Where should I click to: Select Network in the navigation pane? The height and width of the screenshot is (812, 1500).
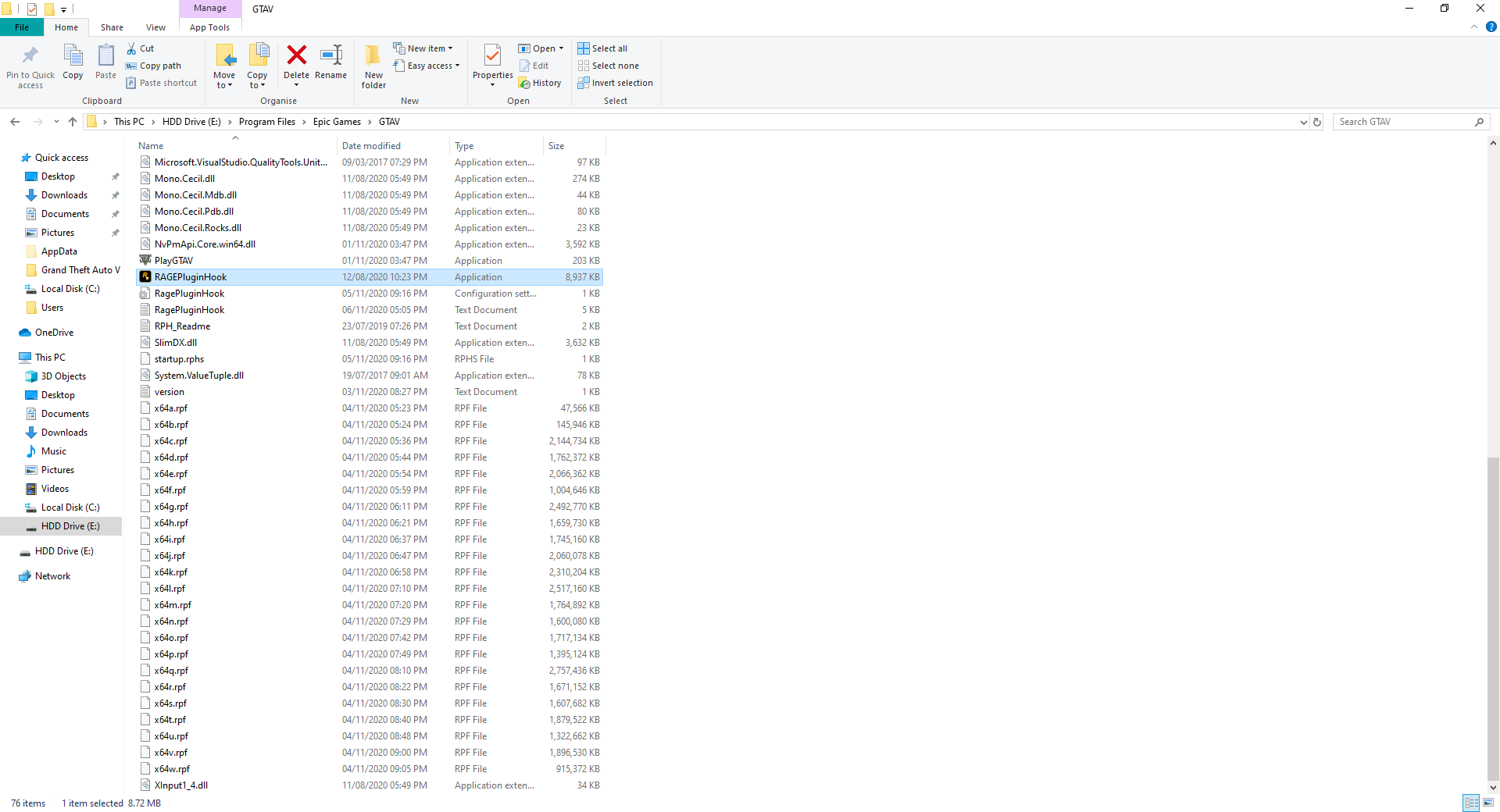[x=45, y=576]
